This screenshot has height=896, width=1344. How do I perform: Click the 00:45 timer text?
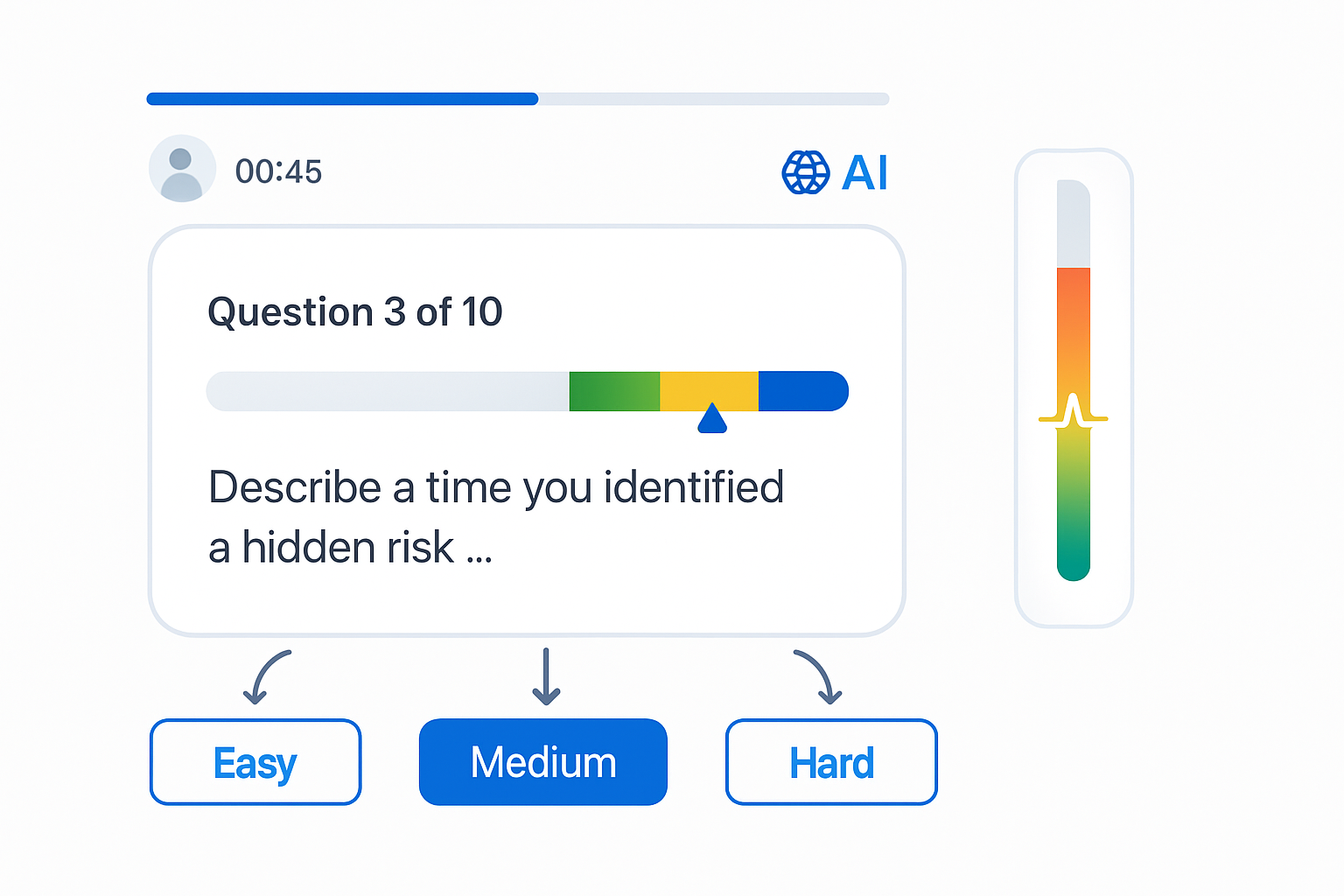tap(278, 171)
